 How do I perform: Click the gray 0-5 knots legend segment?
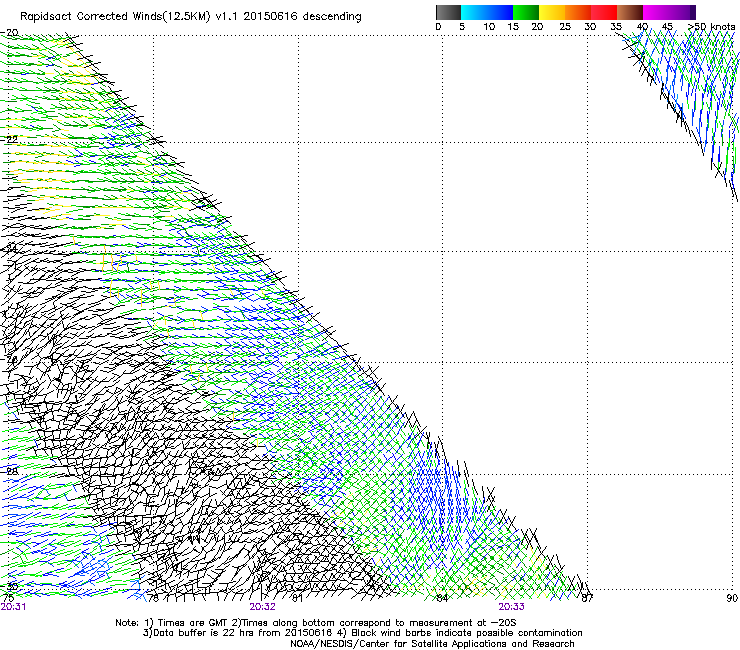point(448,12)
